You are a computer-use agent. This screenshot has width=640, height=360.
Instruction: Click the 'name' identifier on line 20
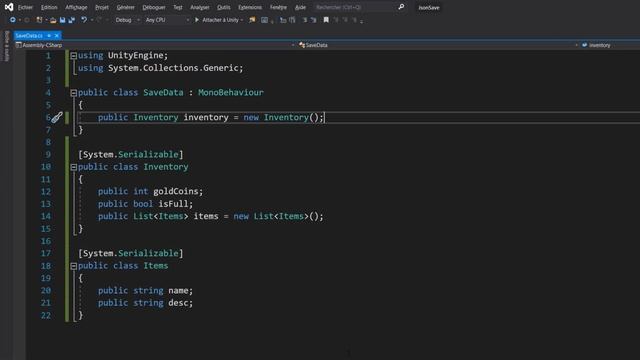pos(178,291)
